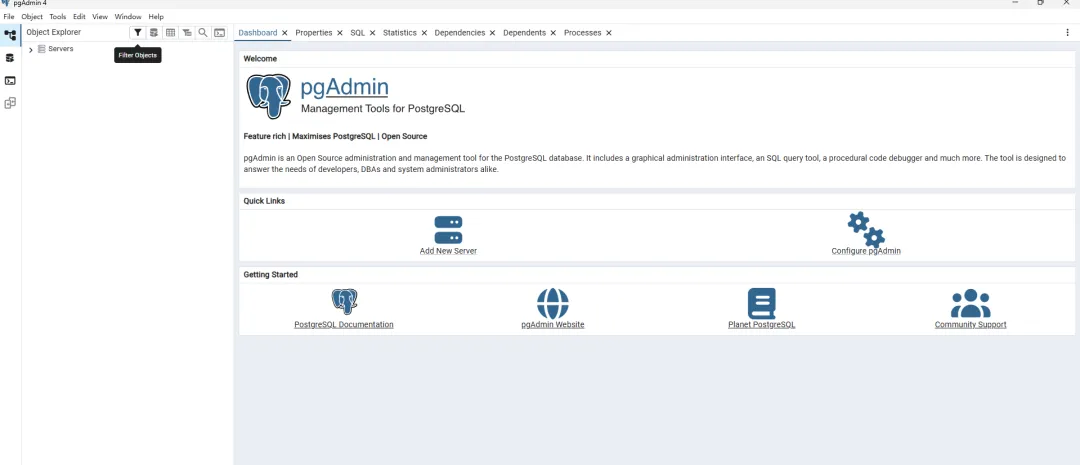This screenshot has width=1080, height=465.
Task: Open the Community Support link text
Action: point(970,324)
